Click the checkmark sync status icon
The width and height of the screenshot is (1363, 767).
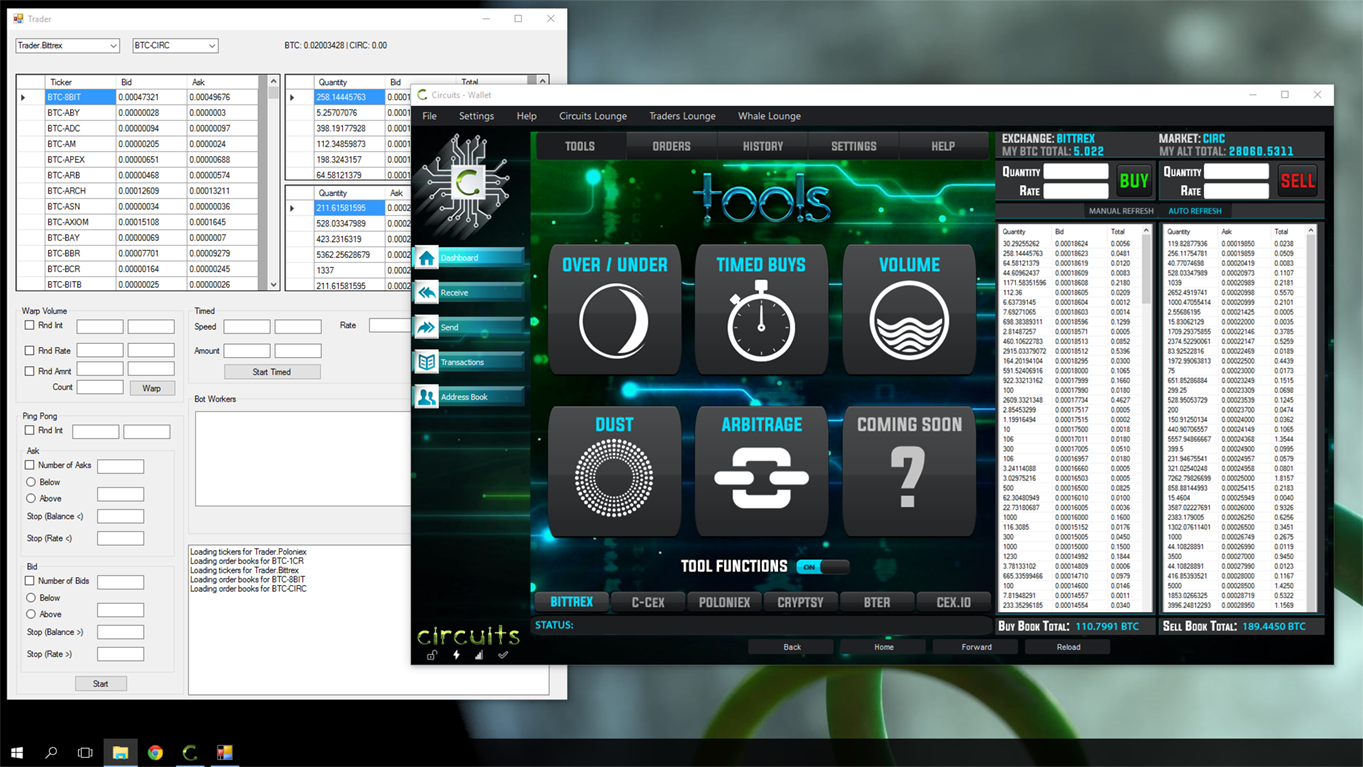[503, 655]
